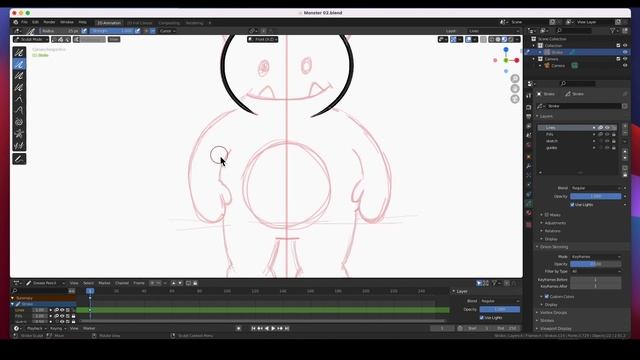Open the Playback popover in timeline

[36, 328]
